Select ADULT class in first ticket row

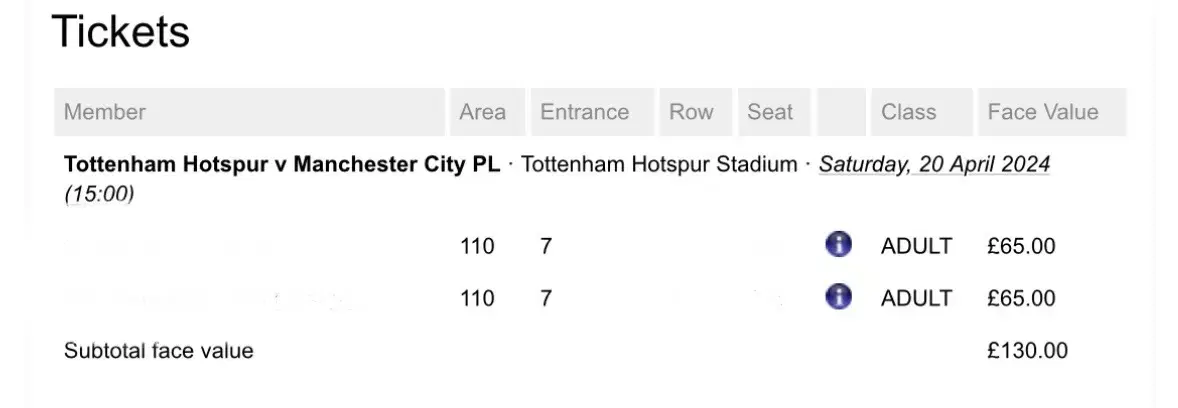coord(916,246)
